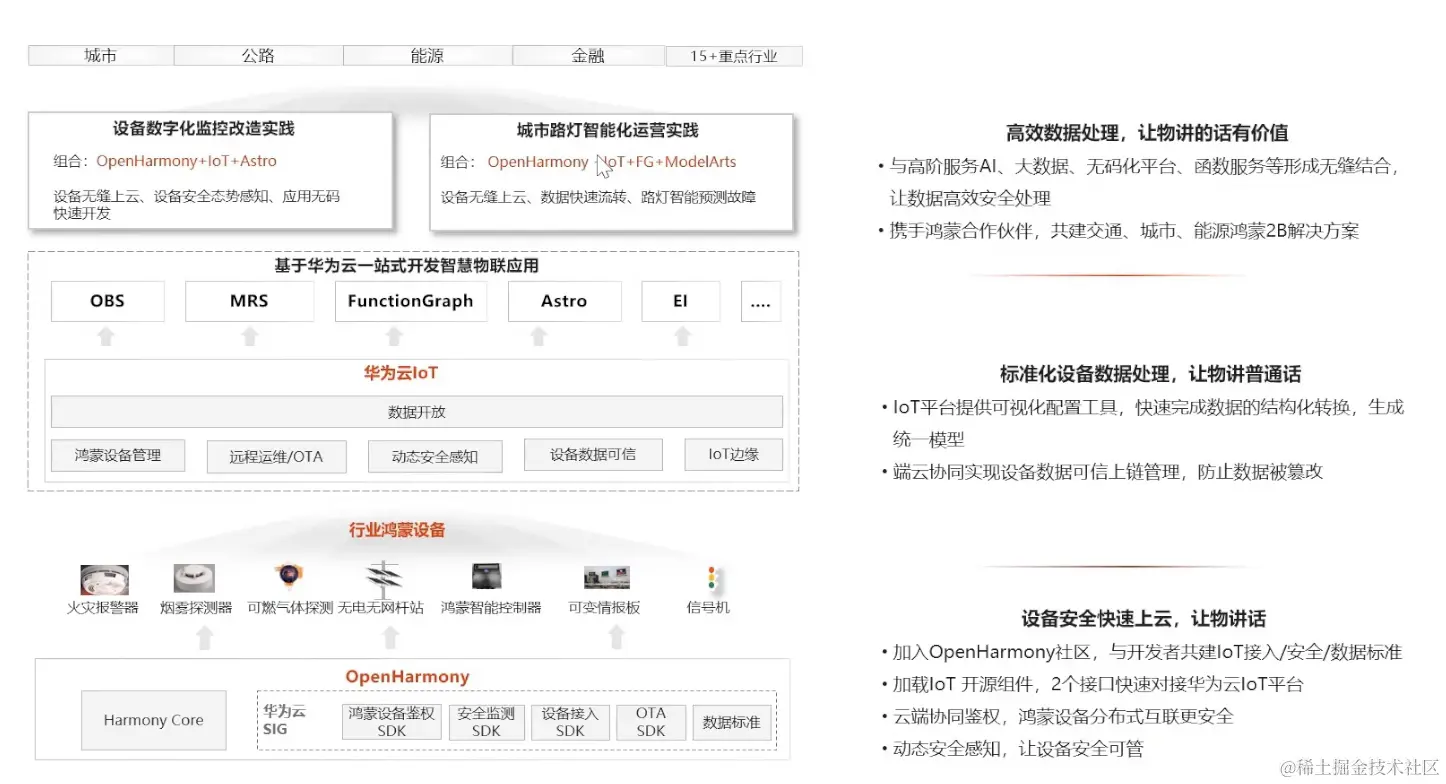Switch to the 金融 industry tab
The height and width of the screenshot is (784, 1446).
[588, 56]
